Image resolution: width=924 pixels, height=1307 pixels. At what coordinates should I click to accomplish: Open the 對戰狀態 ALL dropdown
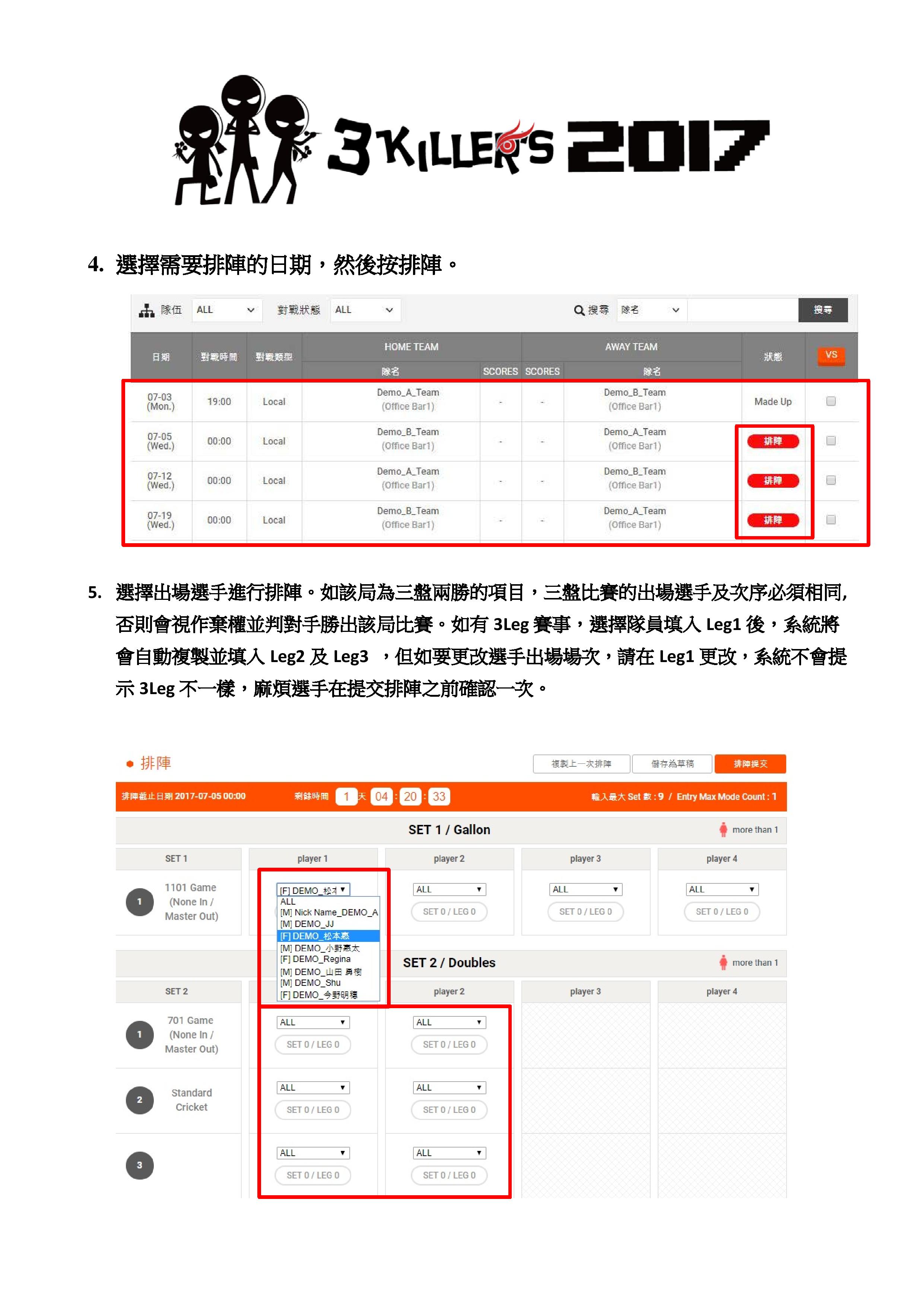tap(365, 310)
